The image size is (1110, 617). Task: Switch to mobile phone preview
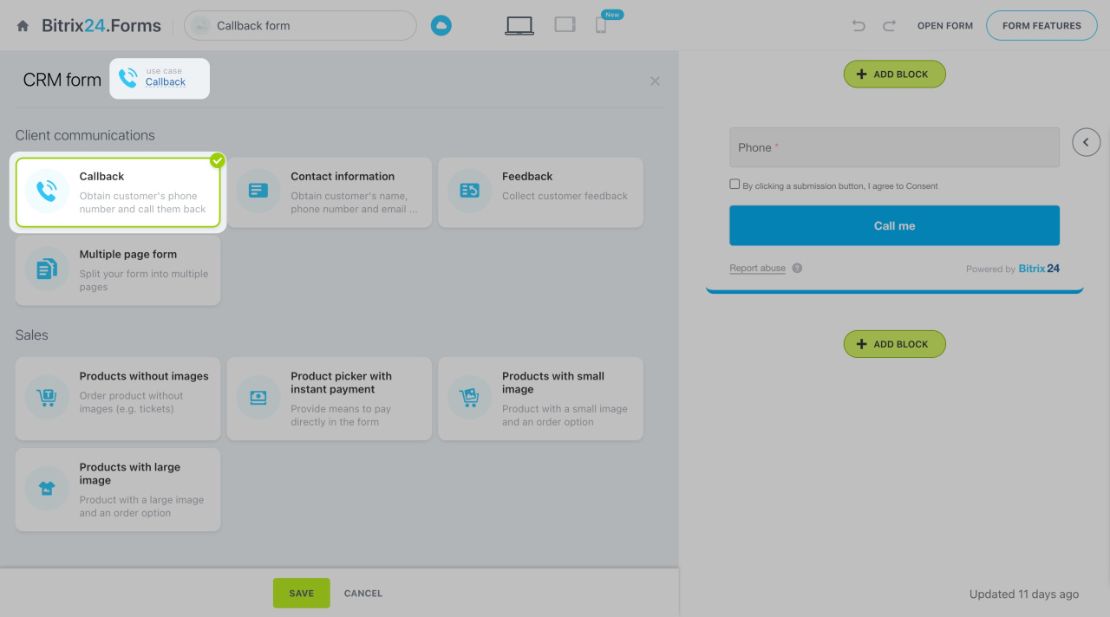tap(601, 25)
